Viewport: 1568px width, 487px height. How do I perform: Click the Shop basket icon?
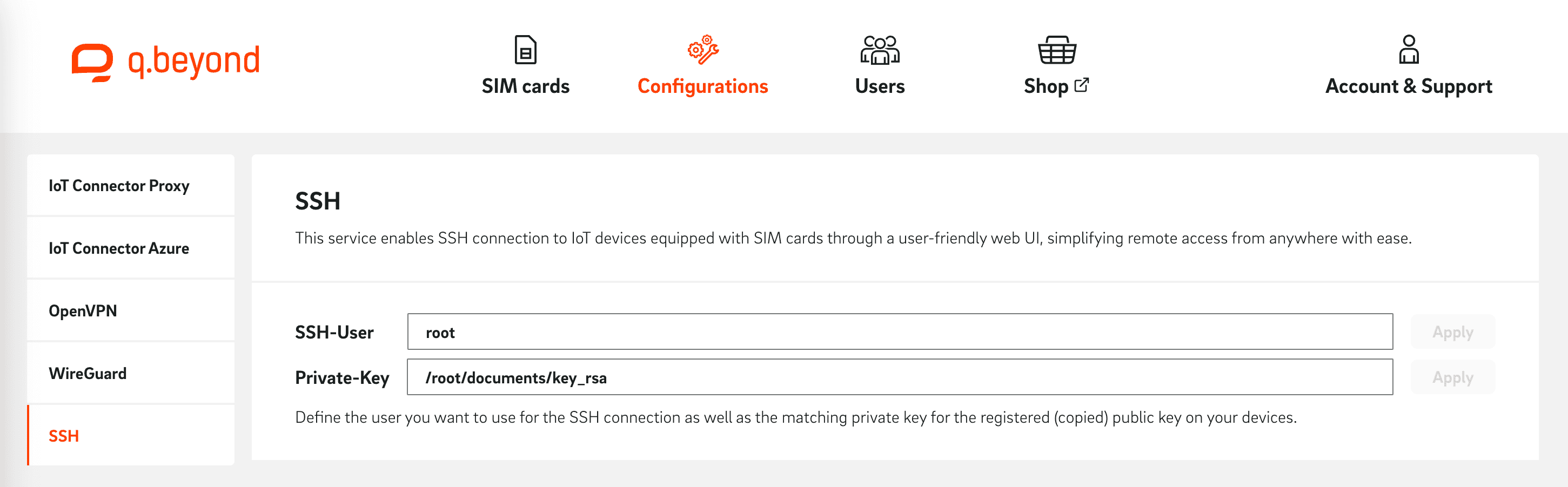(x=1057, y=50)
